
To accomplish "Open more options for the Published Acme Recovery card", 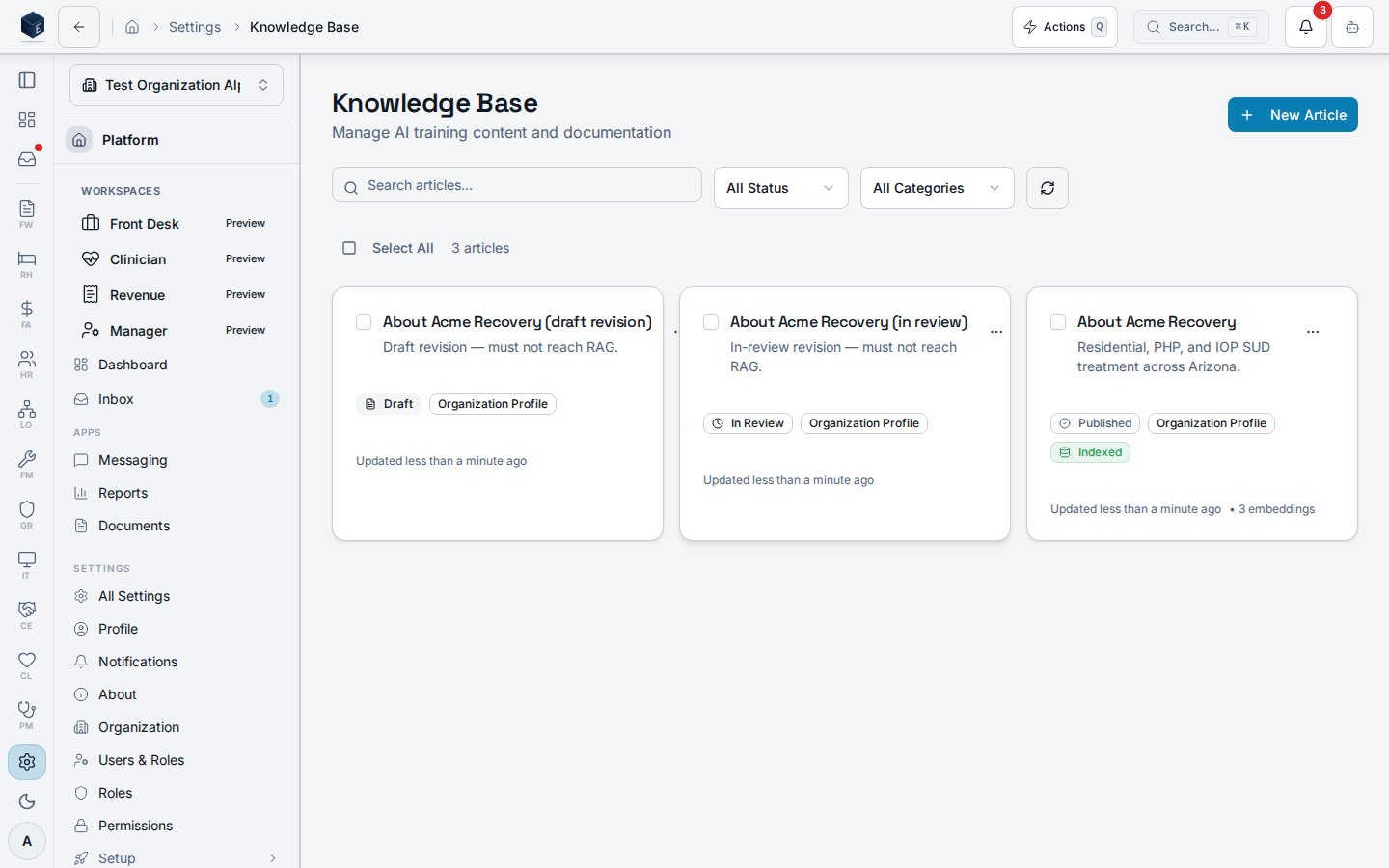I will click(x=1313, y=332).
